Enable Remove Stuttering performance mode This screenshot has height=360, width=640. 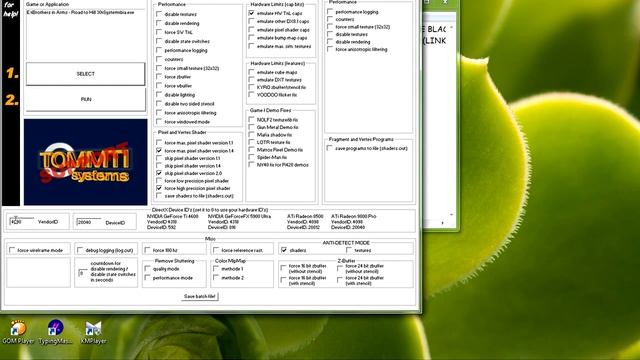147,278
